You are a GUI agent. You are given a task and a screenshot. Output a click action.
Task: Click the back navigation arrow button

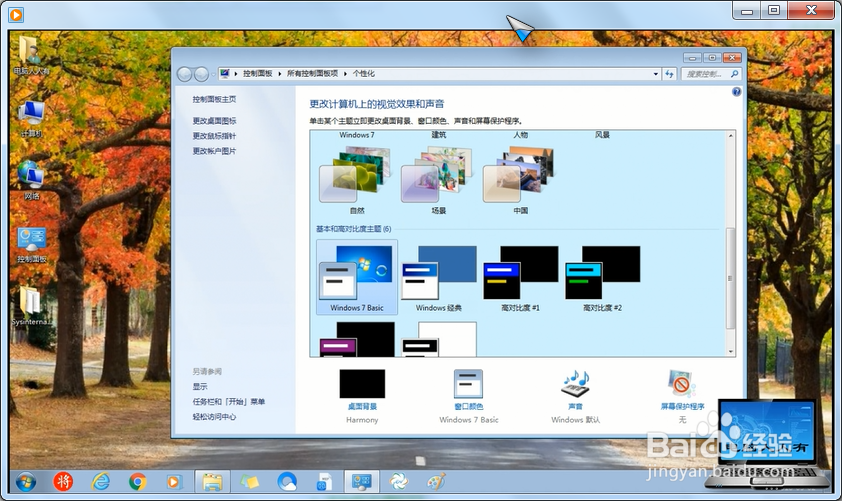coord(184,74)
